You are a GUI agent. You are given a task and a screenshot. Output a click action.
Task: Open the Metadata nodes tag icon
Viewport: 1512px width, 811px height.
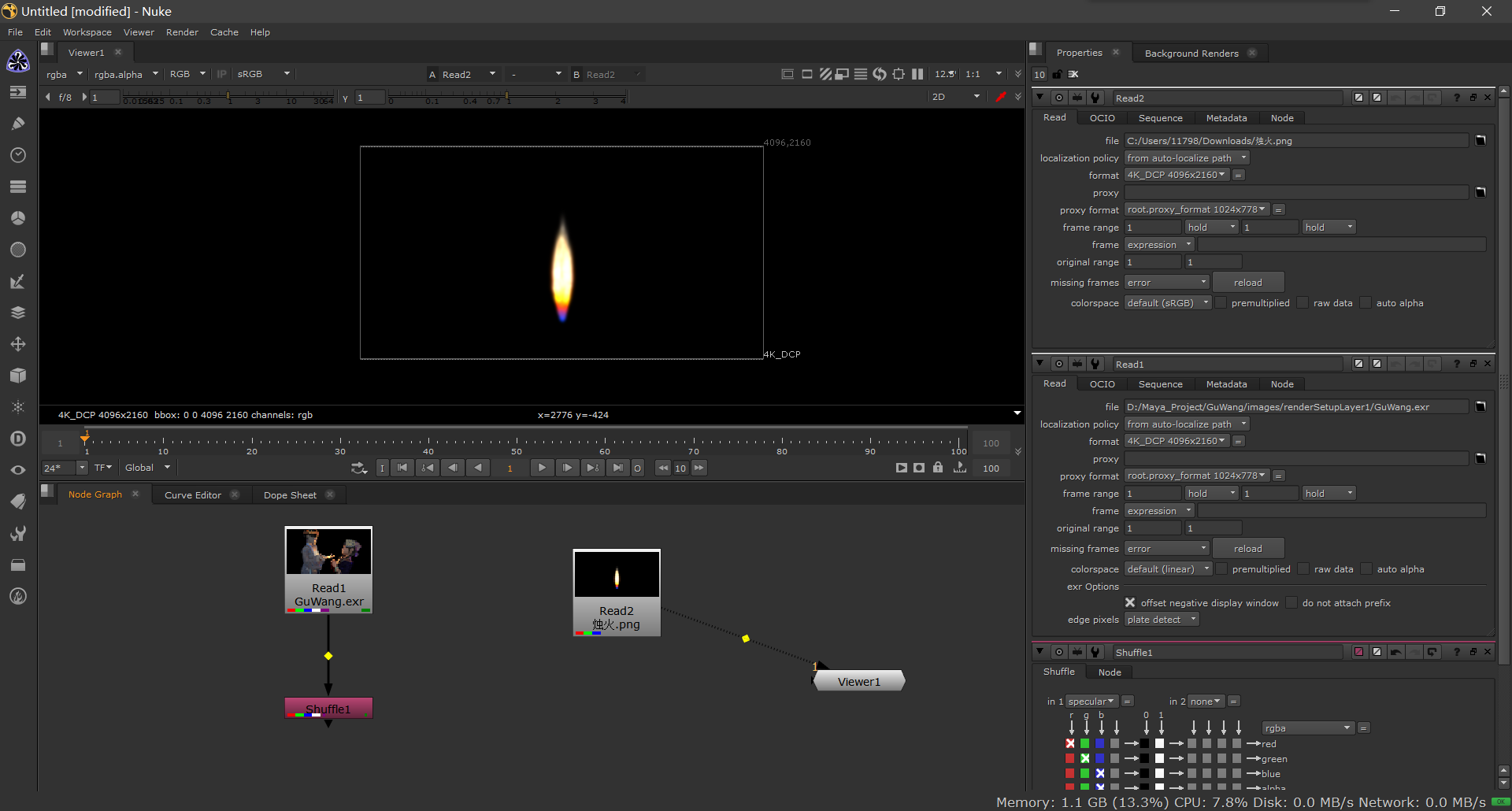(17, 502)
